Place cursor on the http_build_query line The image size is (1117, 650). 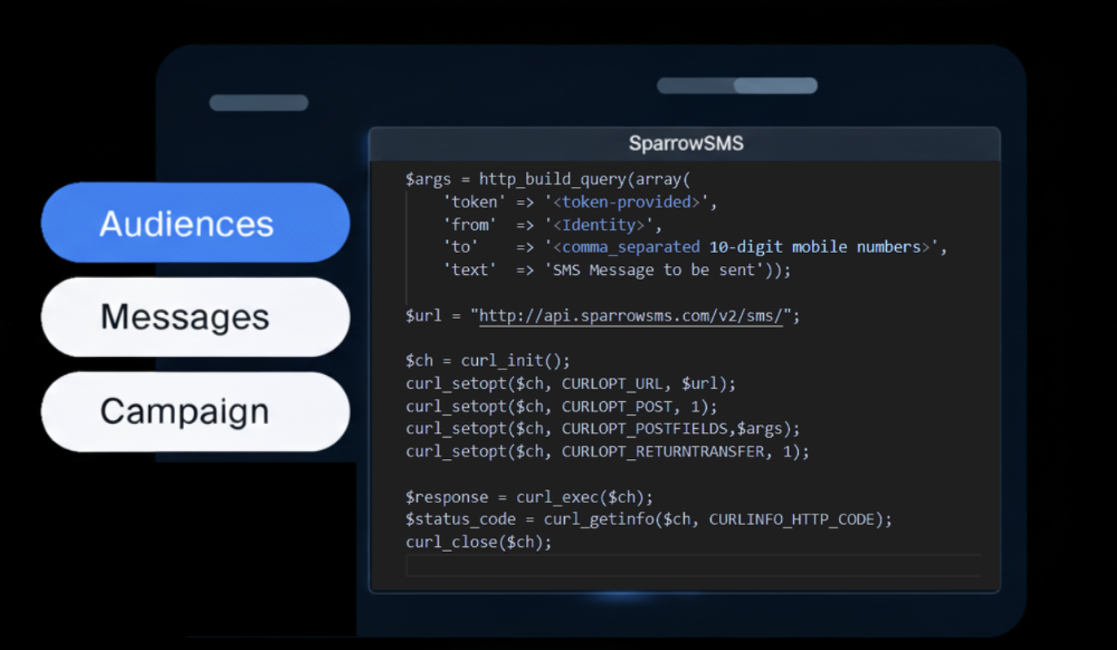[x=548, y=180]
